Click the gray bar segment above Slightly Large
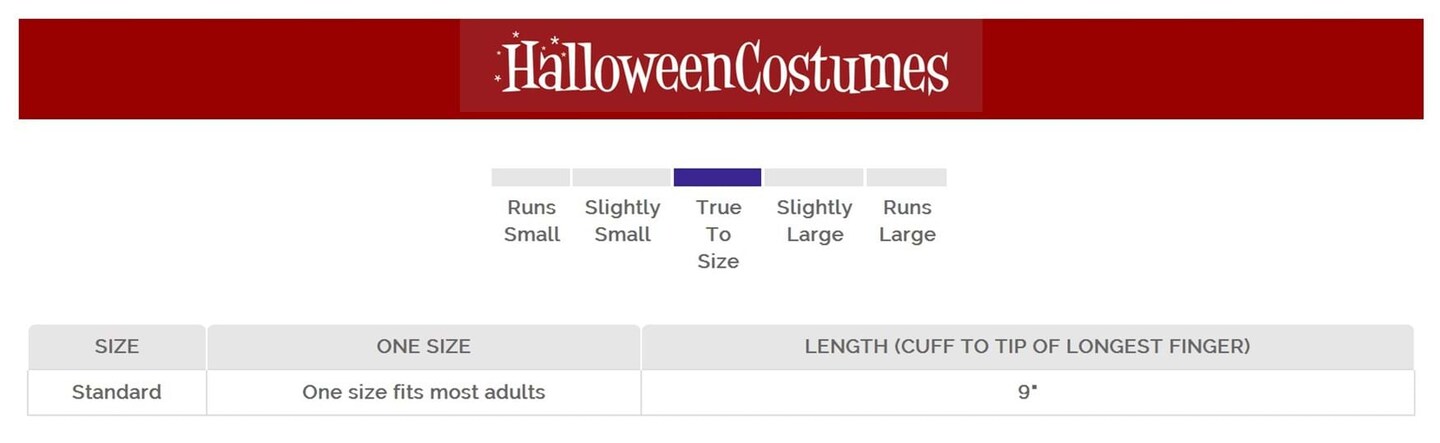Screen dimensions: 1440x443 [814, 177]
